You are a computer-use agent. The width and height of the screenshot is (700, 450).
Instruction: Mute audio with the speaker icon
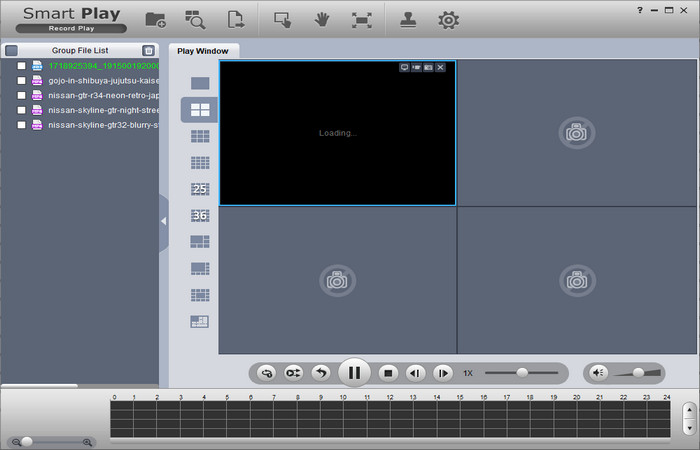coord(598,373)
